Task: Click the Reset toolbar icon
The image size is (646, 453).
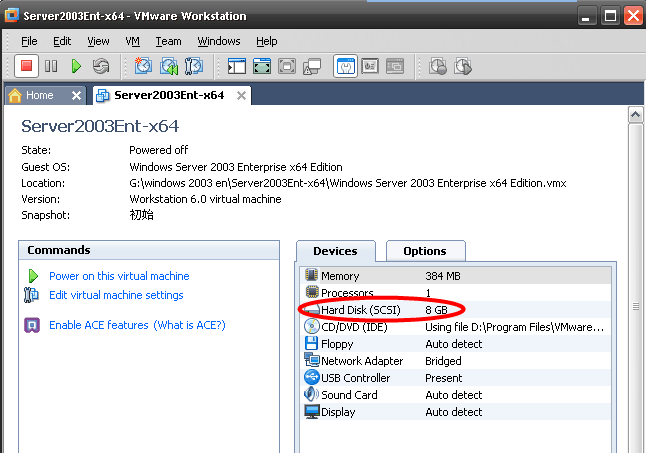Action: pos(101,66)
